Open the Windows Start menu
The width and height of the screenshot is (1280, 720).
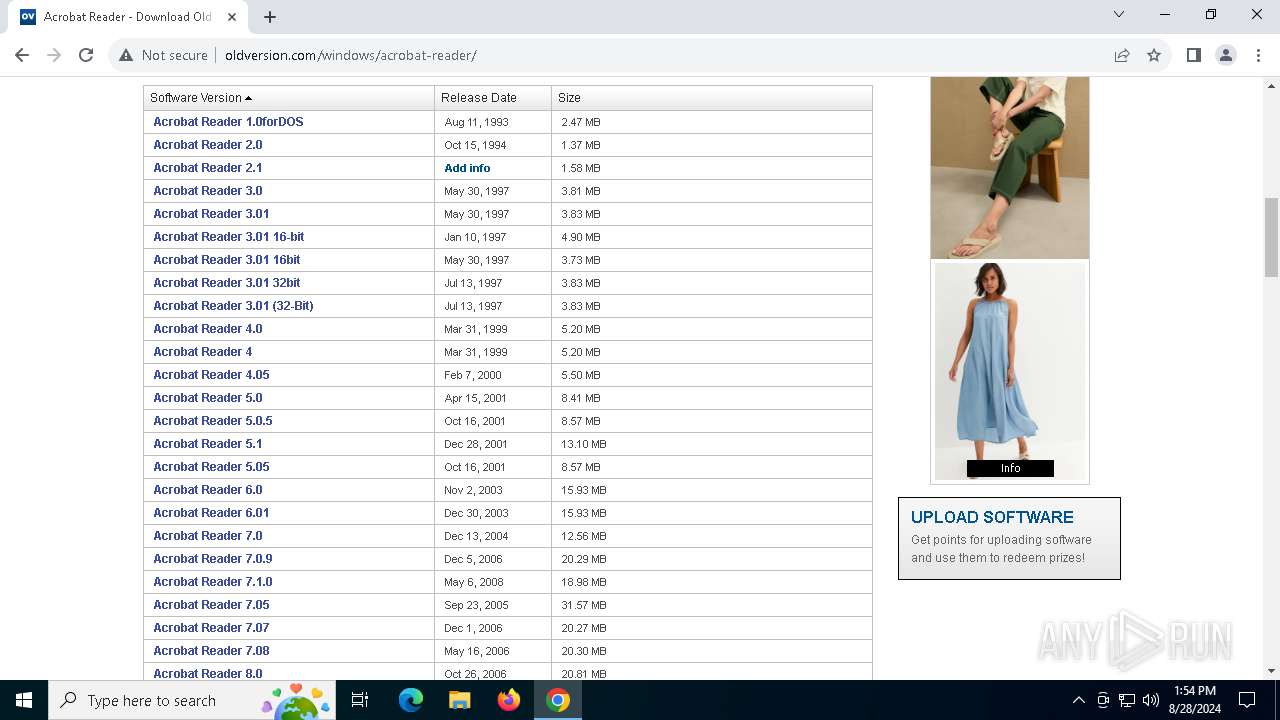coord(24,700)
